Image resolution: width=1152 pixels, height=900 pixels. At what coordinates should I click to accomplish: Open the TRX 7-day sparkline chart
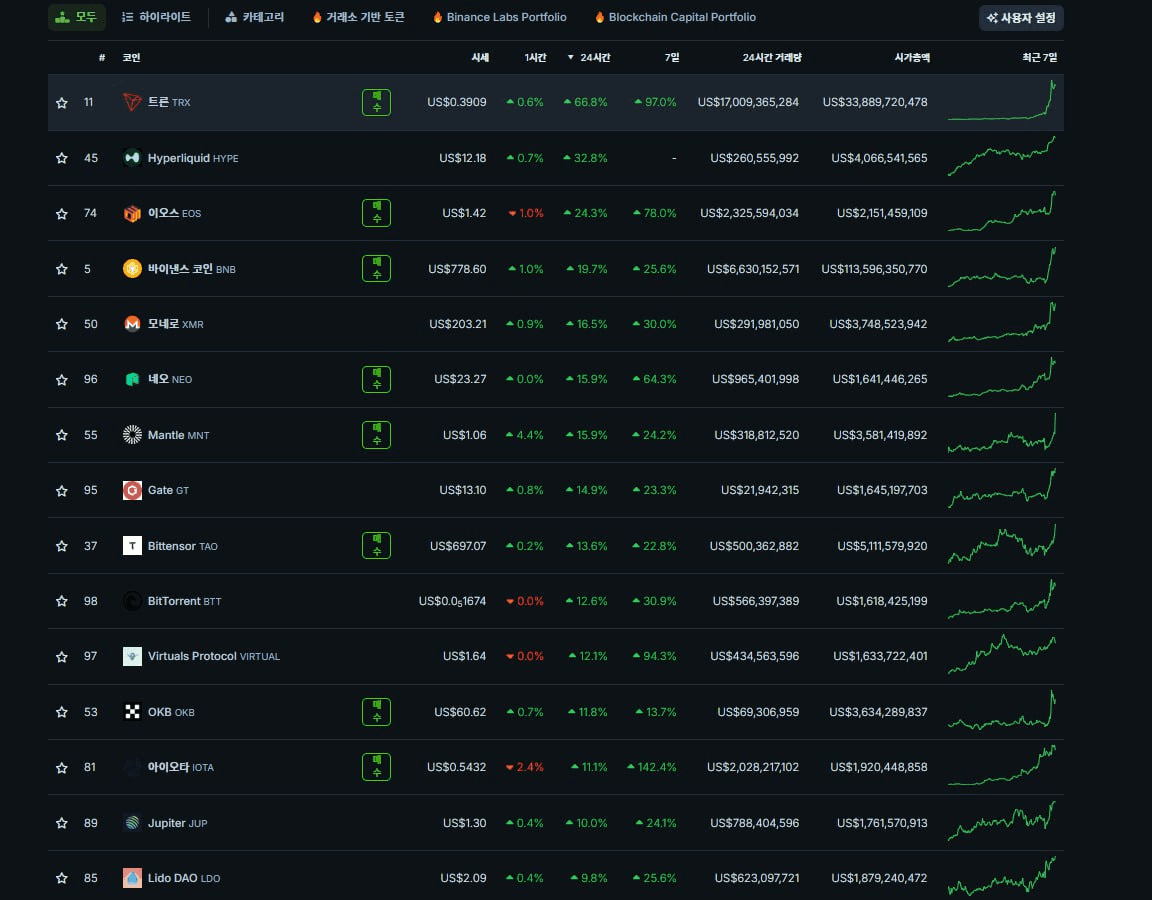[1001, 101]
